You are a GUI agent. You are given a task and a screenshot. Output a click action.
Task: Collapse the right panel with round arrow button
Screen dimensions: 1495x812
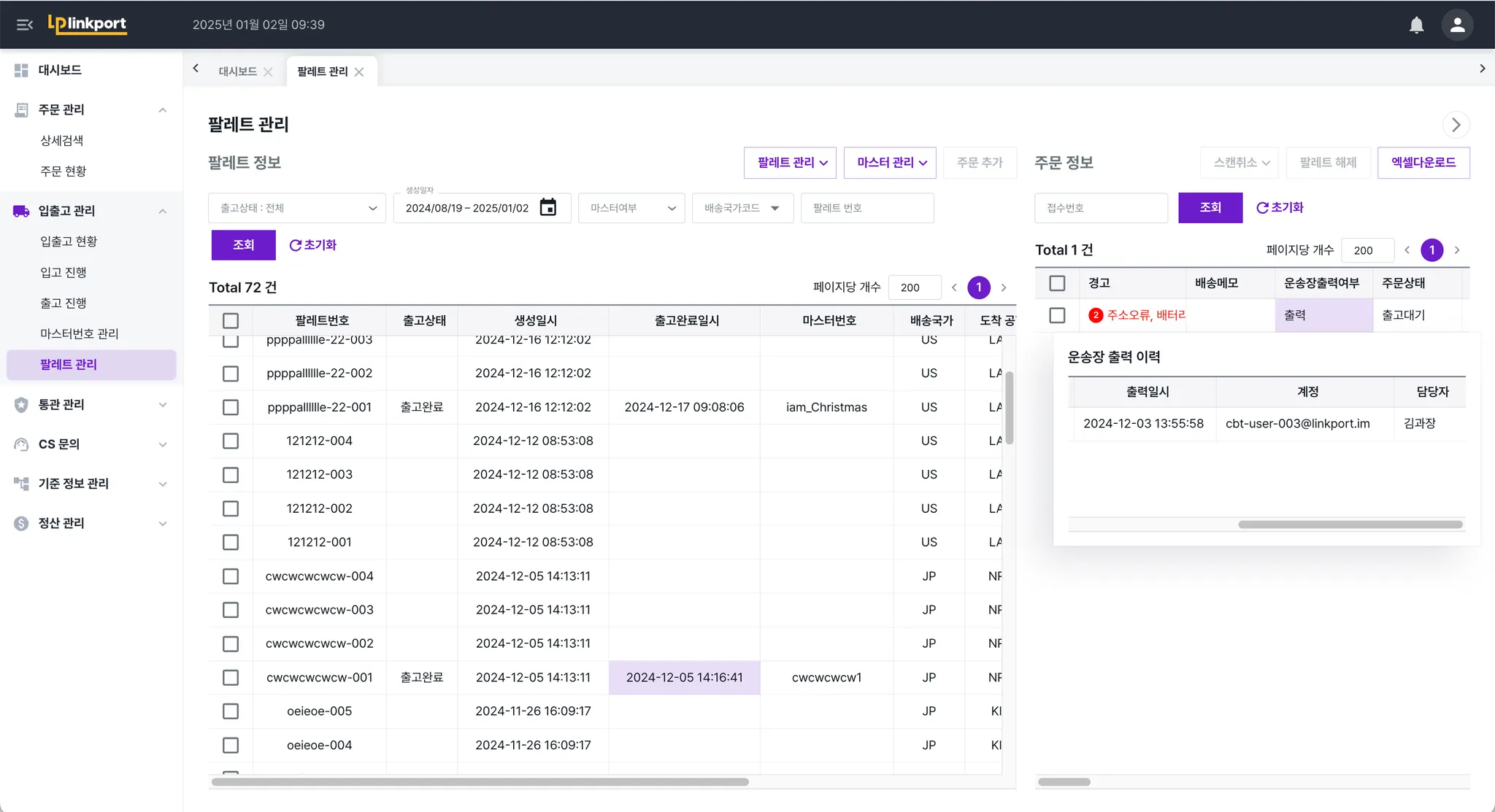click(x=1456, y=125)
